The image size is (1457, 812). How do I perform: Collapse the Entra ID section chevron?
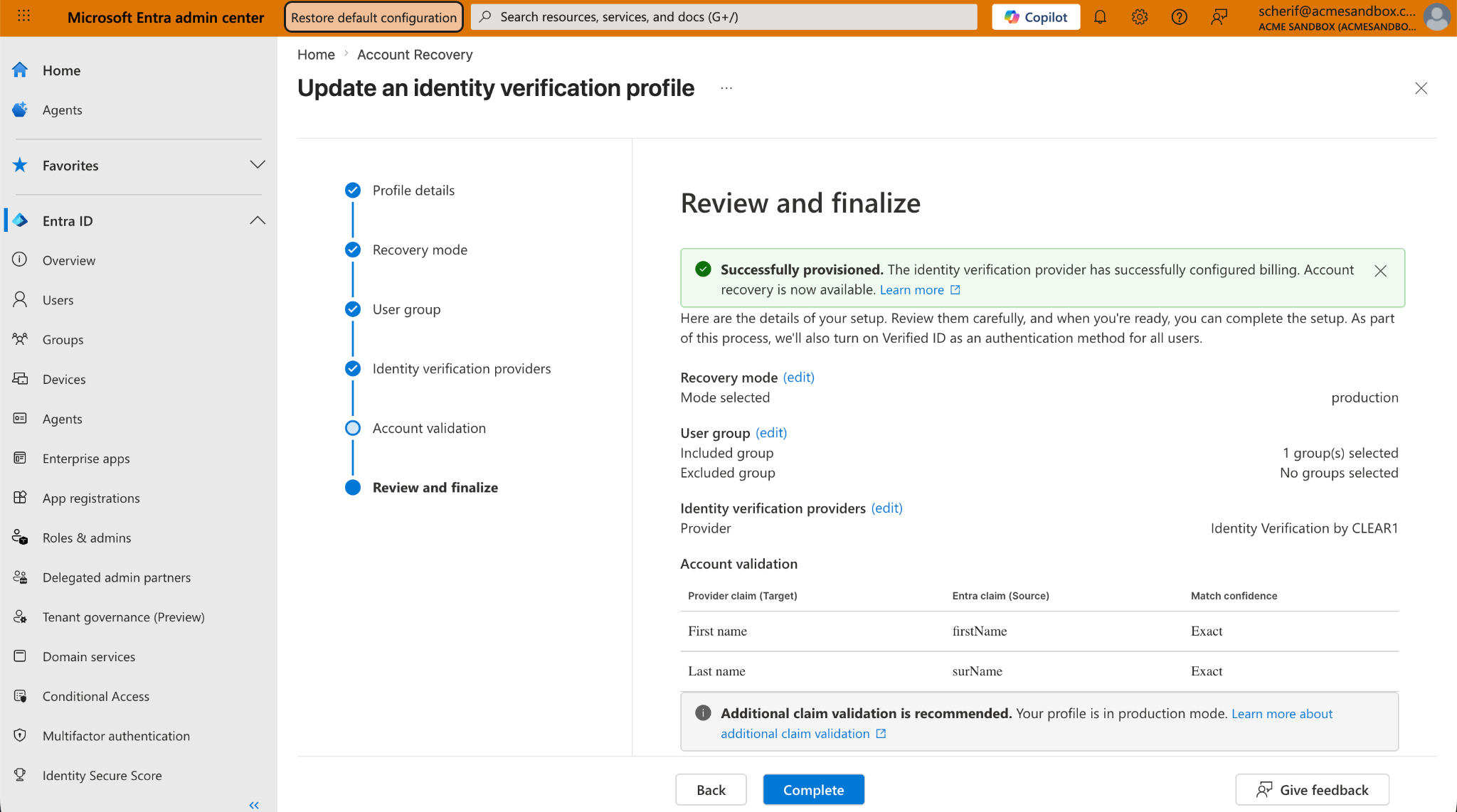258,220
